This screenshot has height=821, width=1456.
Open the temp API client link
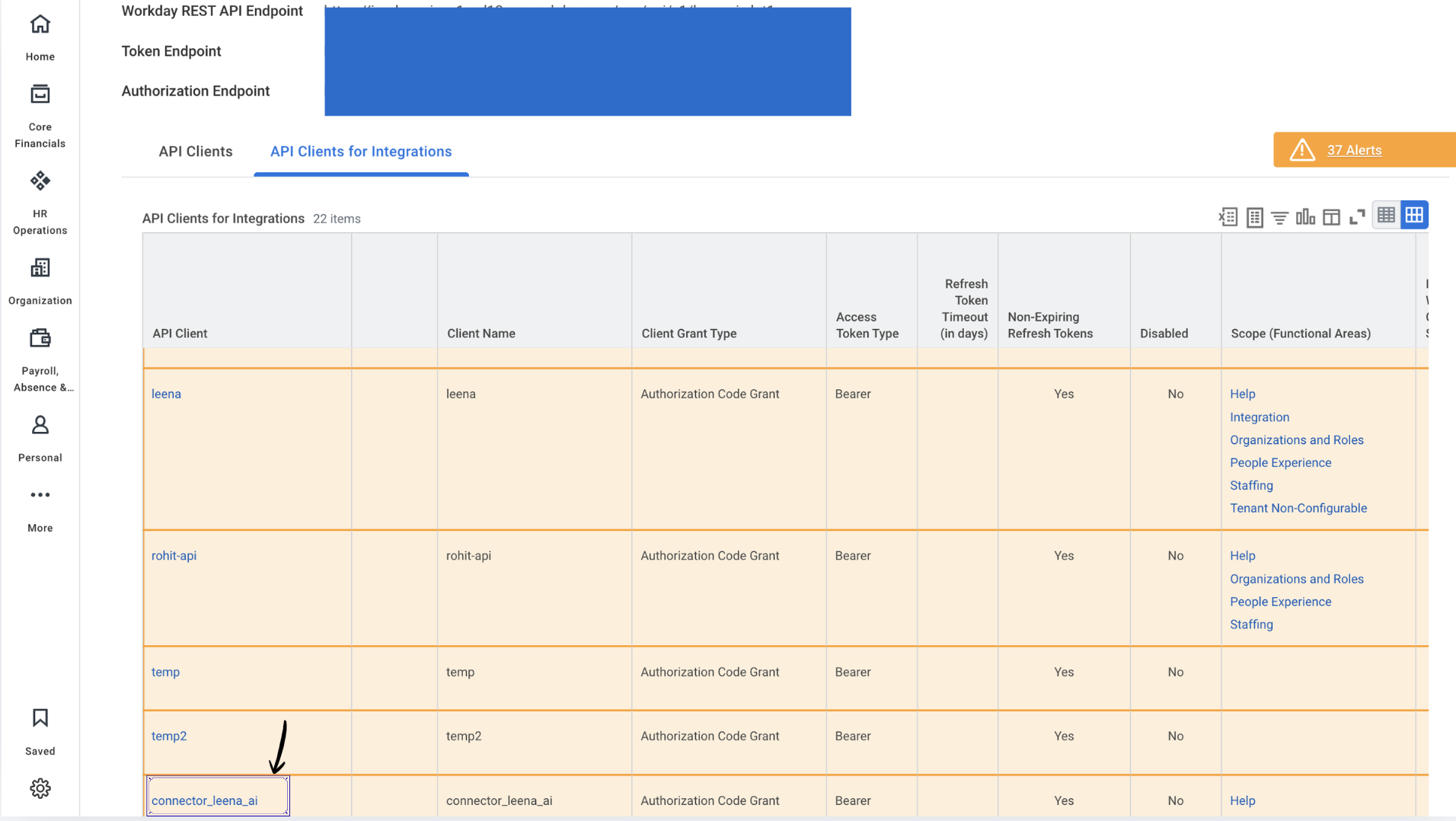click(x=165, y=672)
